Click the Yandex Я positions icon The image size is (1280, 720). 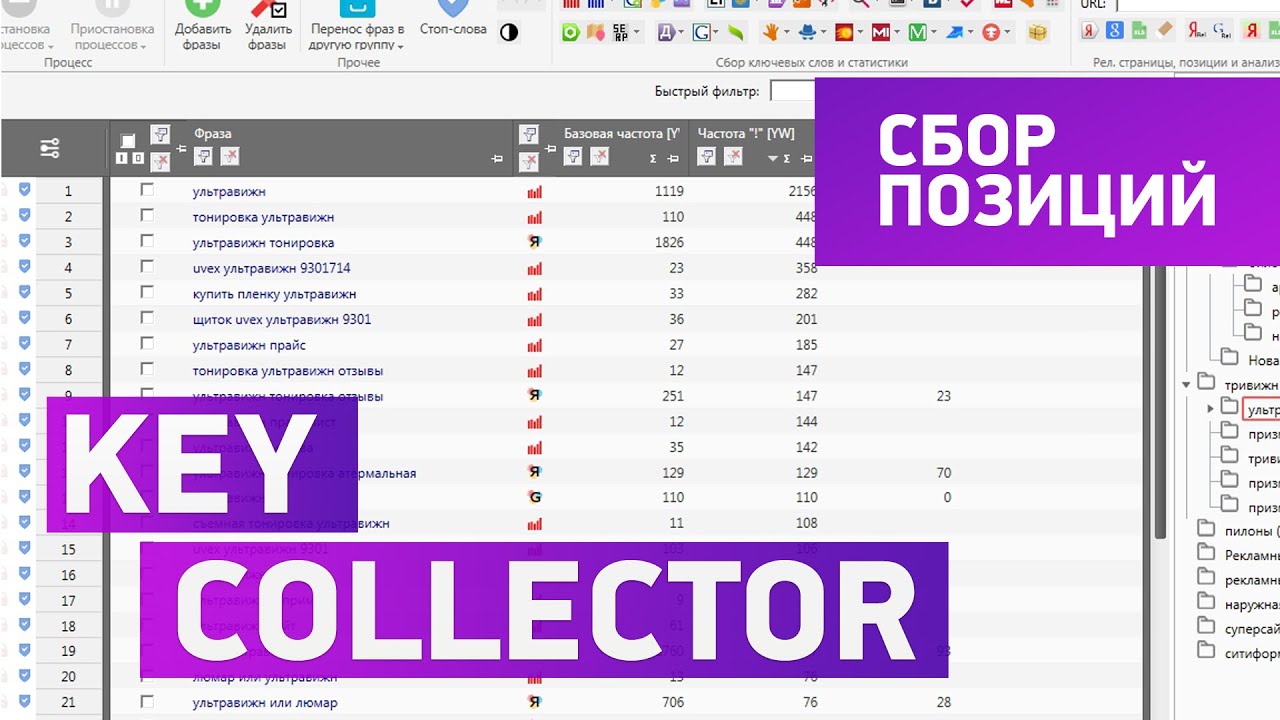coord(1091,31)
